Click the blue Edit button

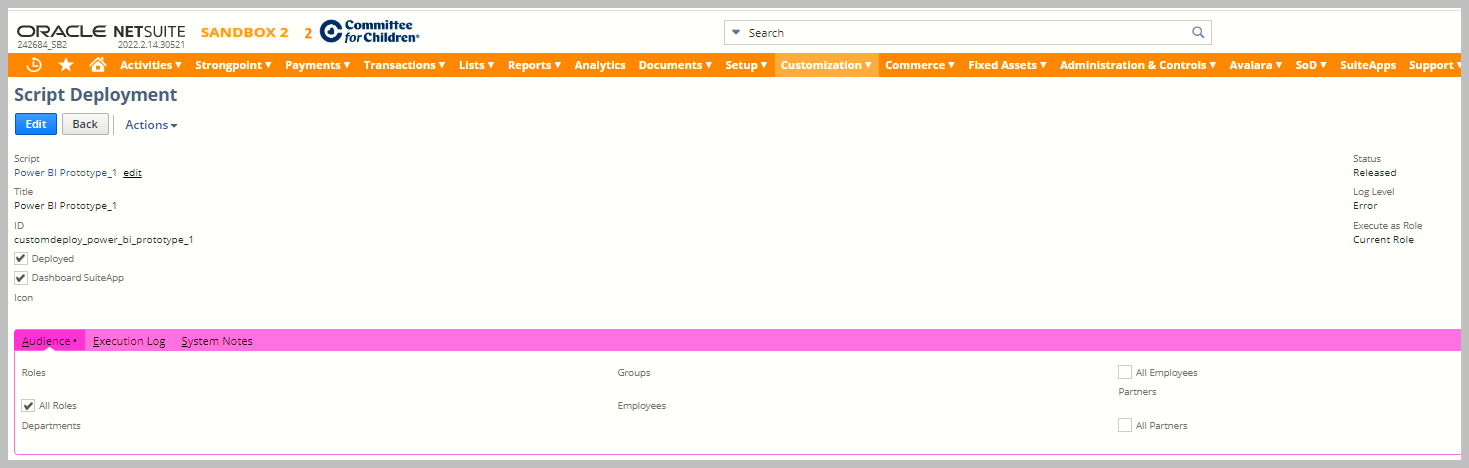[x=36, y=124]
